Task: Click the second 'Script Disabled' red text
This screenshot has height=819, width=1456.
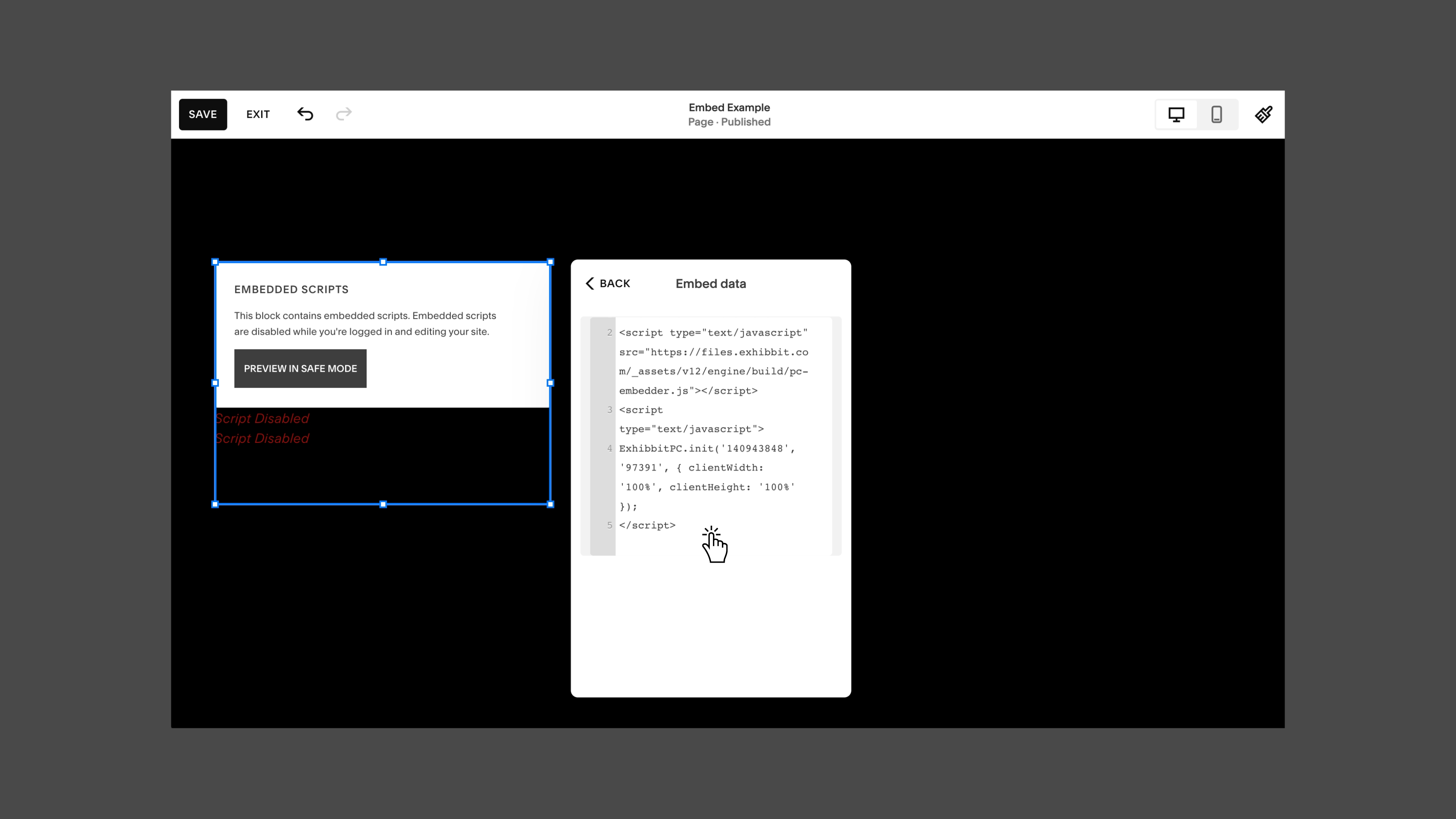Action: 262,438
